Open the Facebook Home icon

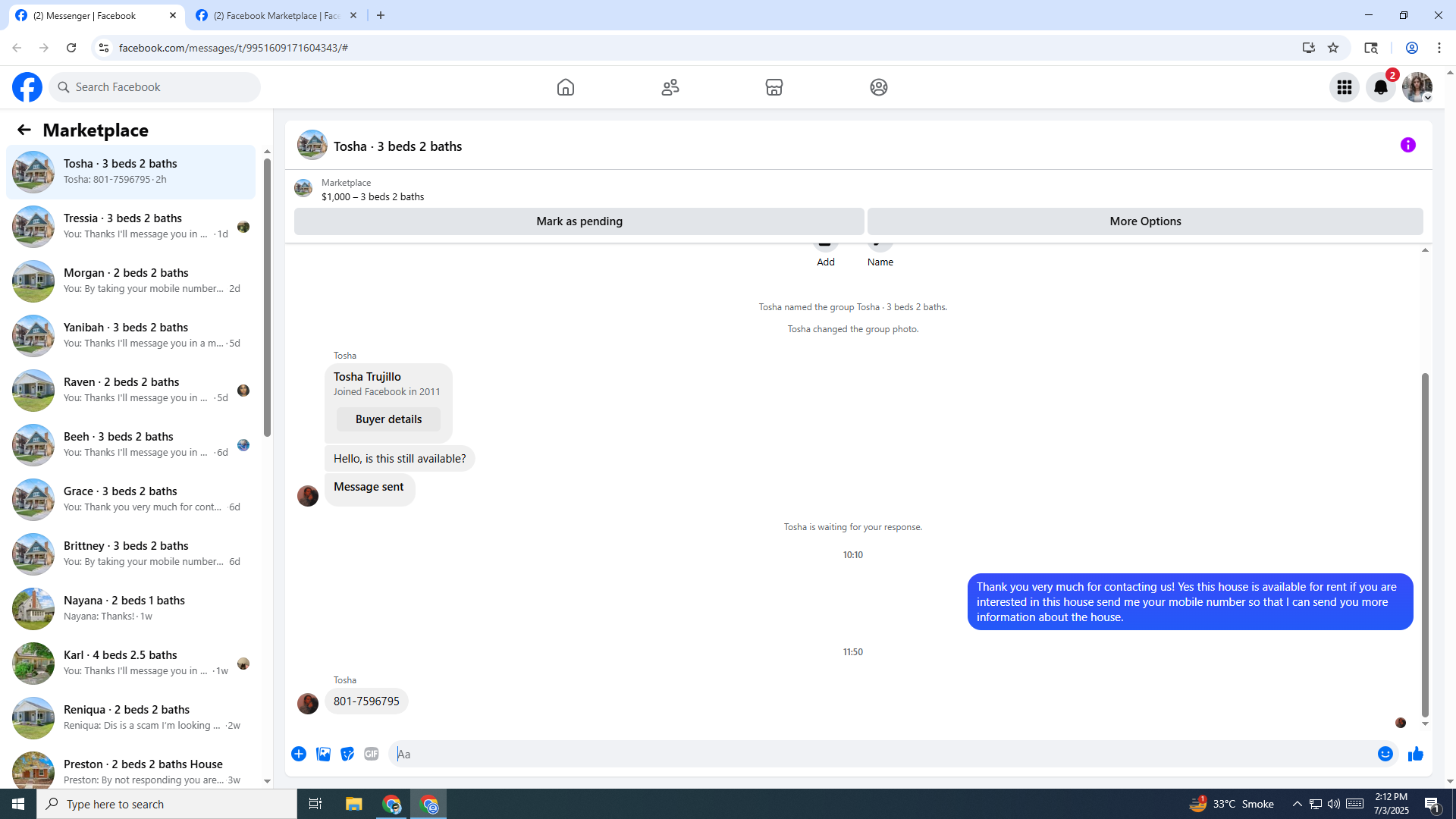pos(565,87)
